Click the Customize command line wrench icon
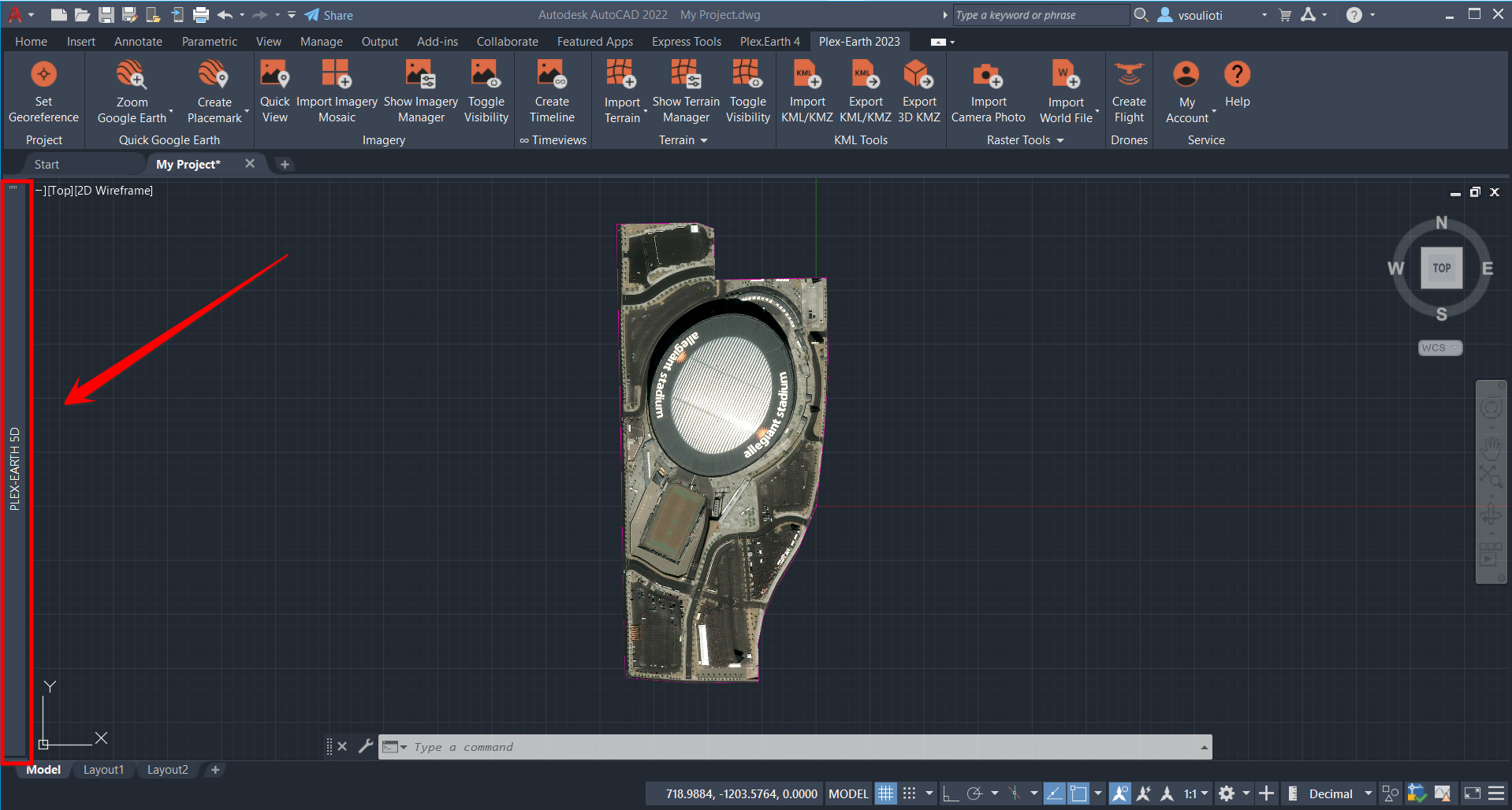 (x=365, y=745)
